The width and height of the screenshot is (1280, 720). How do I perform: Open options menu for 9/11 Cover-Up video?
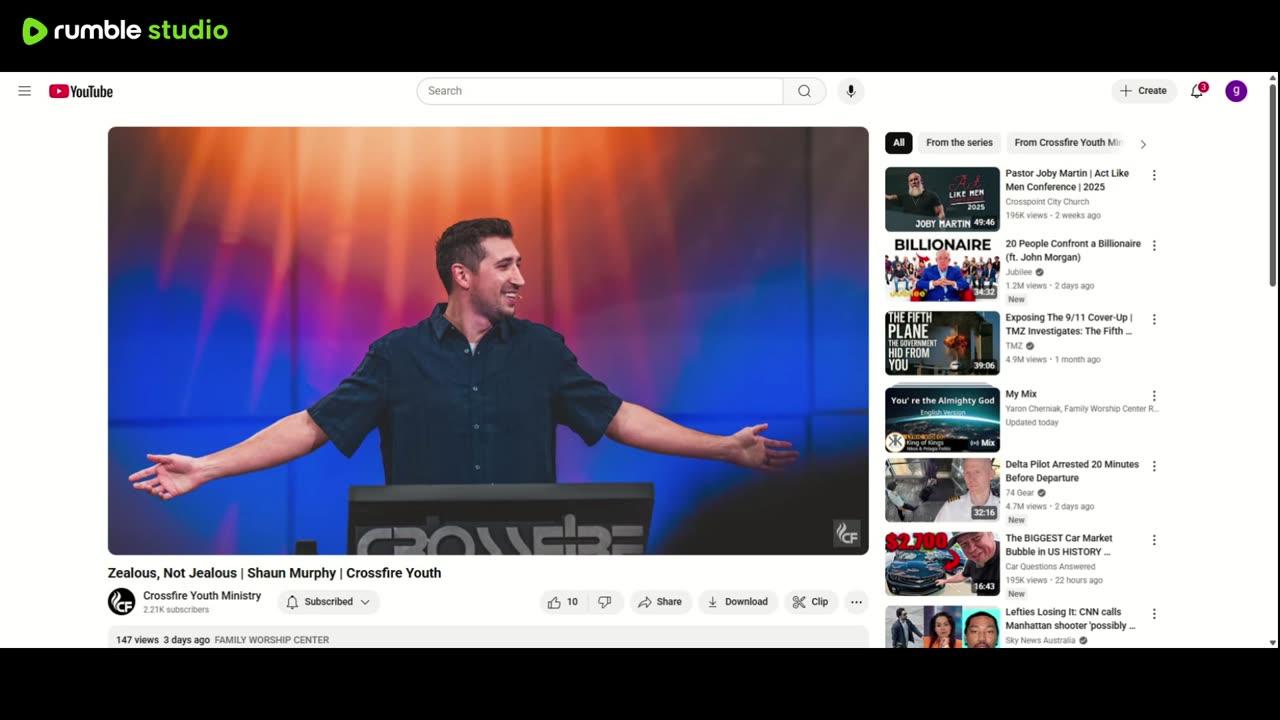[1154, 319]
